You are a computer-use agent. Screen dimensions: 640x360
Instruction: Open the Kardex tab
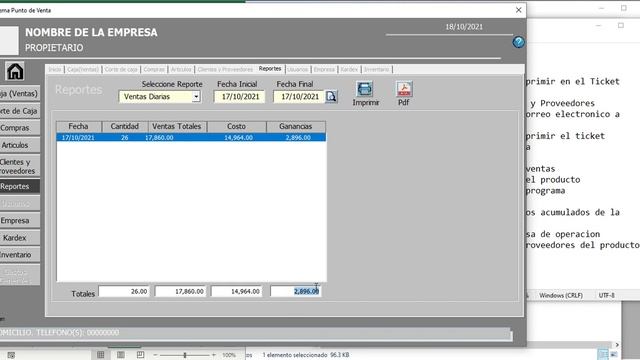pyautogui.click(x=349, y=69)
